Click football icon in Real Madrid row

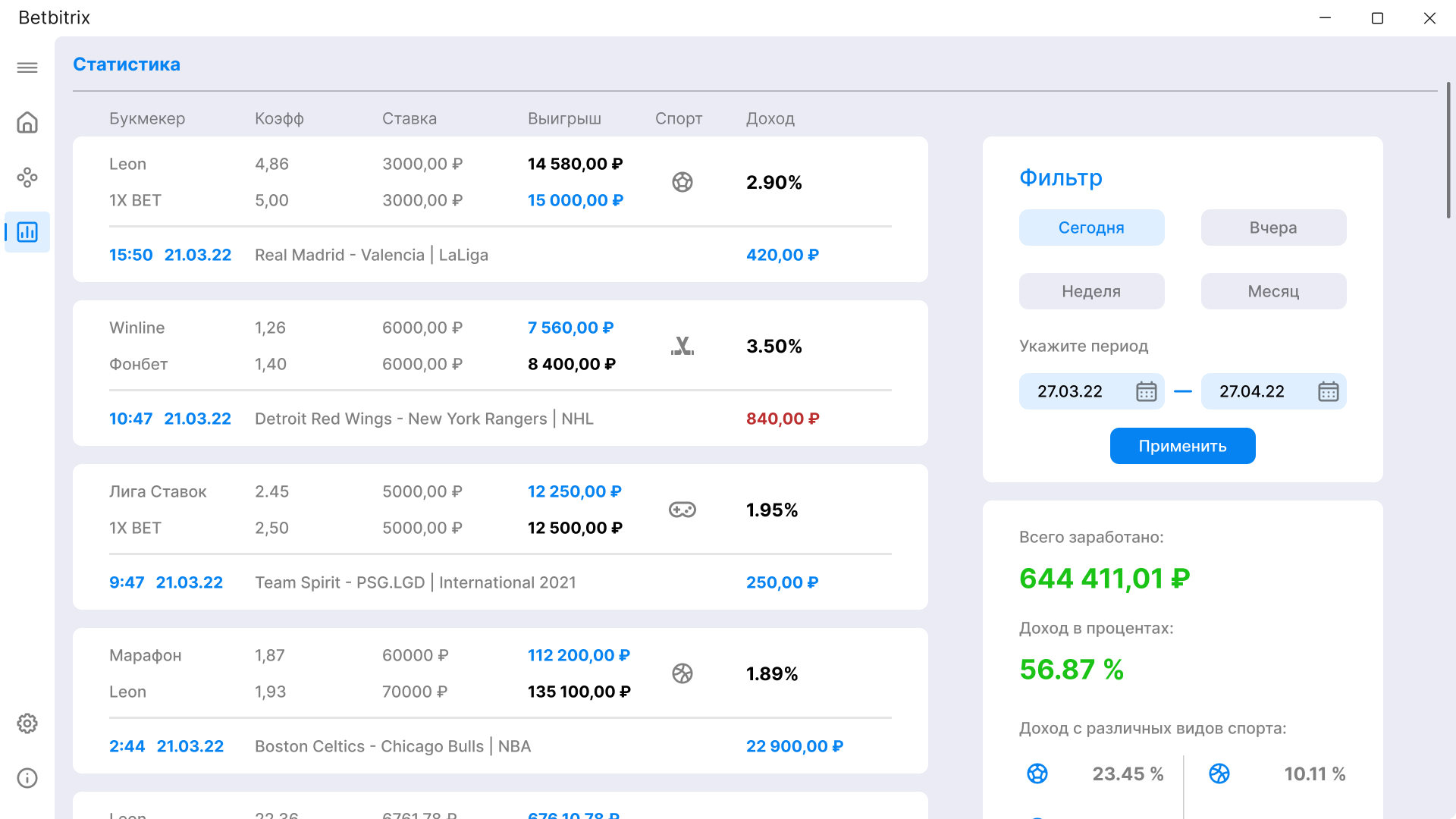tap(682, 182)
